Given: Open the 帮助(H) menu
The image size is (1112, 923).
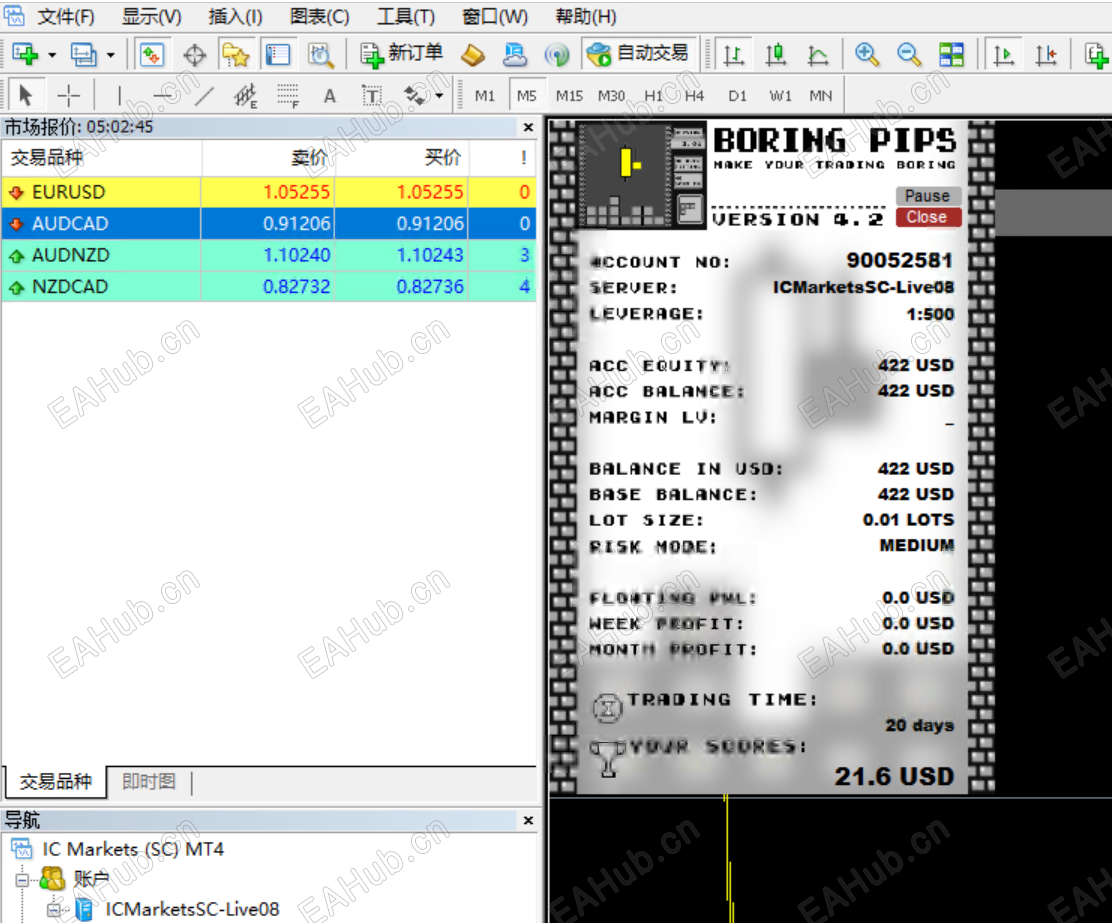Looking at the screenshot, I should click(586, 16).
